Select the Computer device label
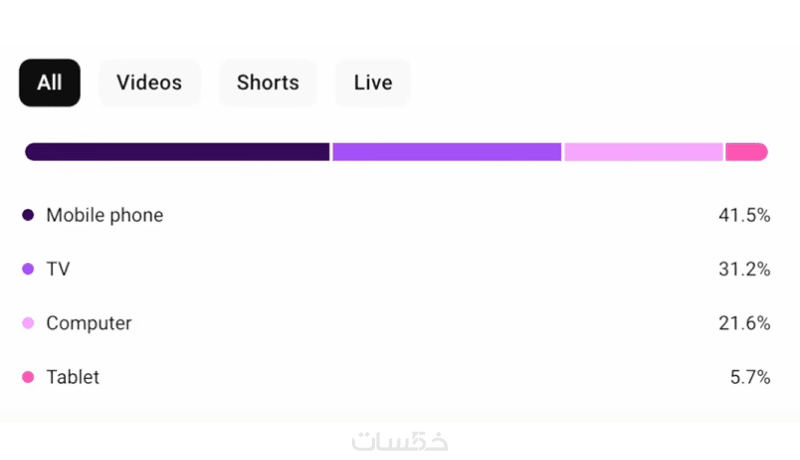Image resolution: width=800 pixels, height=460 pixels. pyautogui.click(x=89, y=323)
